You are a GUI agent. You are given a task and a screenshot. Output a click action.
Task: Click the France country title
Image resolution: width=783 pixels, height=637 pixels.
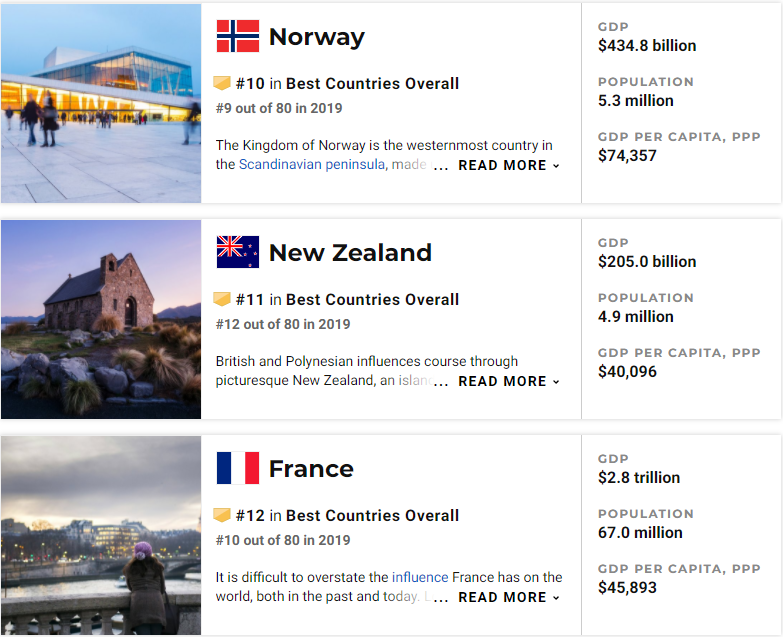(x=311, y=469)
